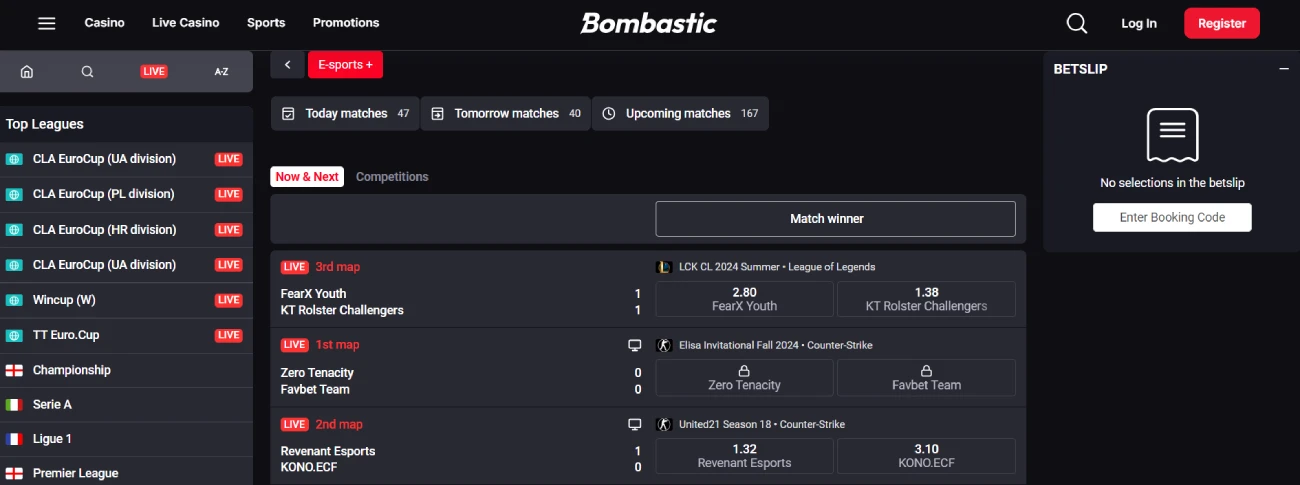Click the sidebar search icon

coord(87,71)
